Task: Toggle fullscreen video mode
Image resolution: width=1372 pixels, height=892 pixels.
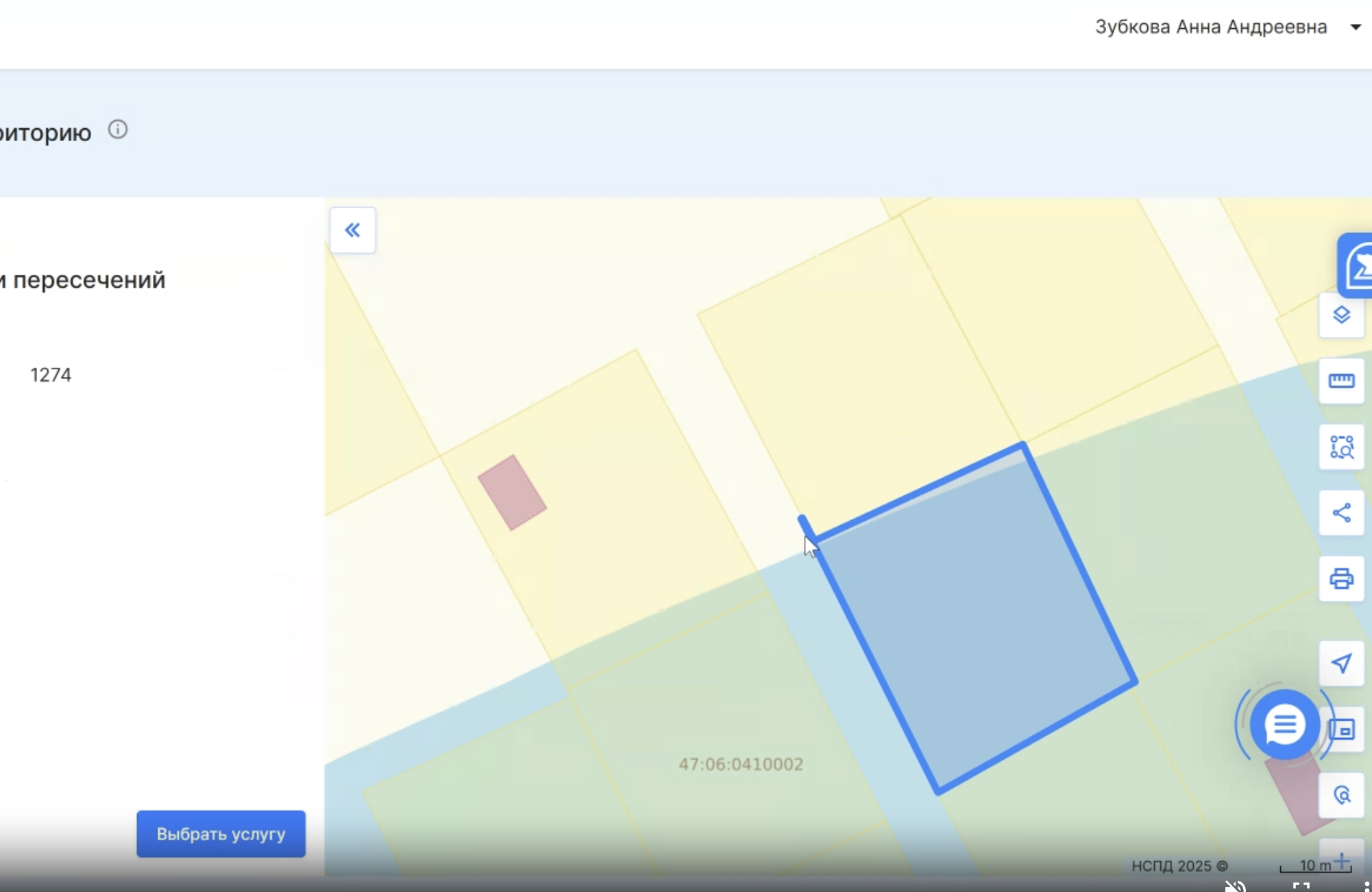Action: click(1301, 887)
